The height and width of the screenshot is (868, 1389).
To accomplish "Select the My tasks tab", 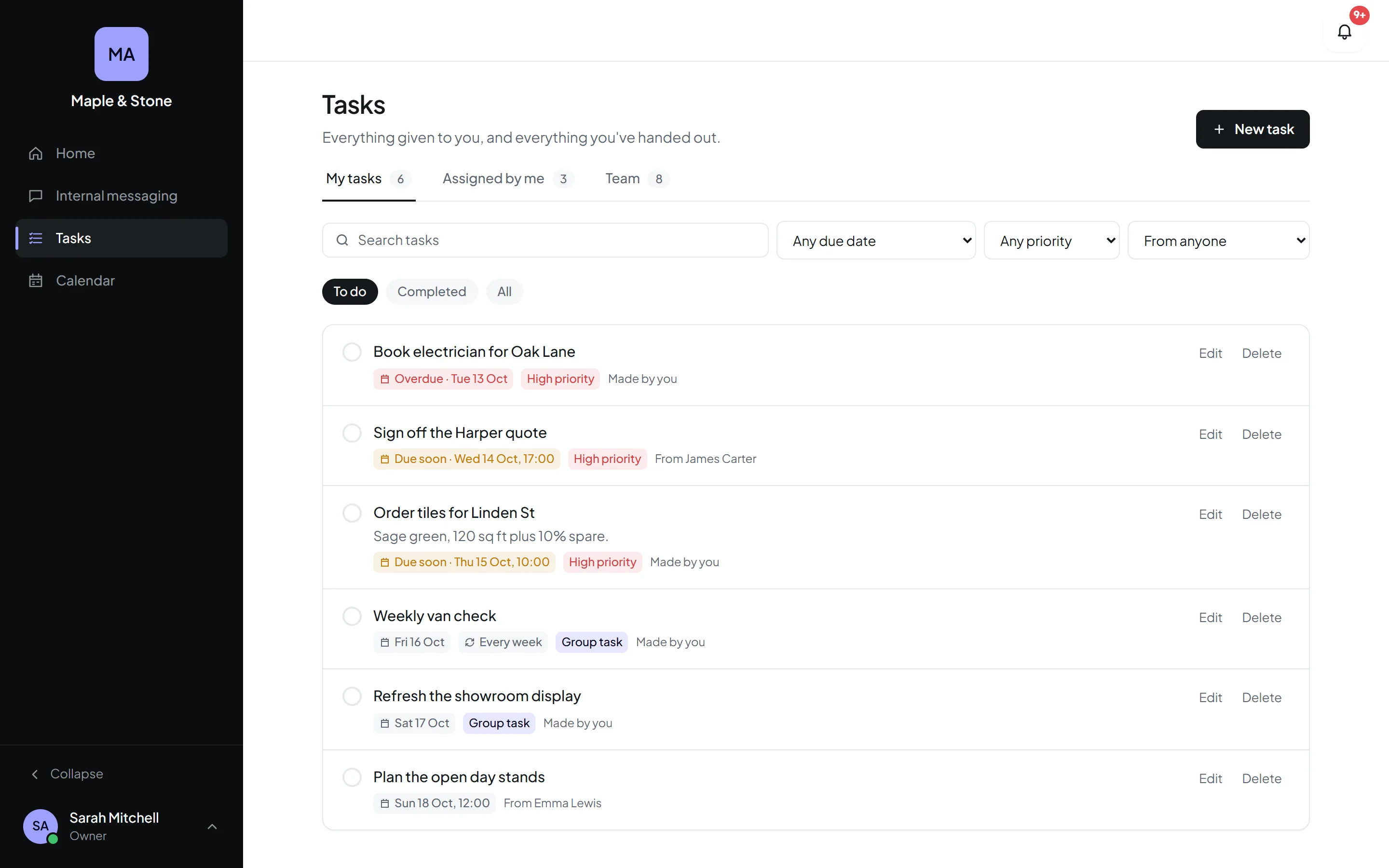I will click(x=368, y=178).
